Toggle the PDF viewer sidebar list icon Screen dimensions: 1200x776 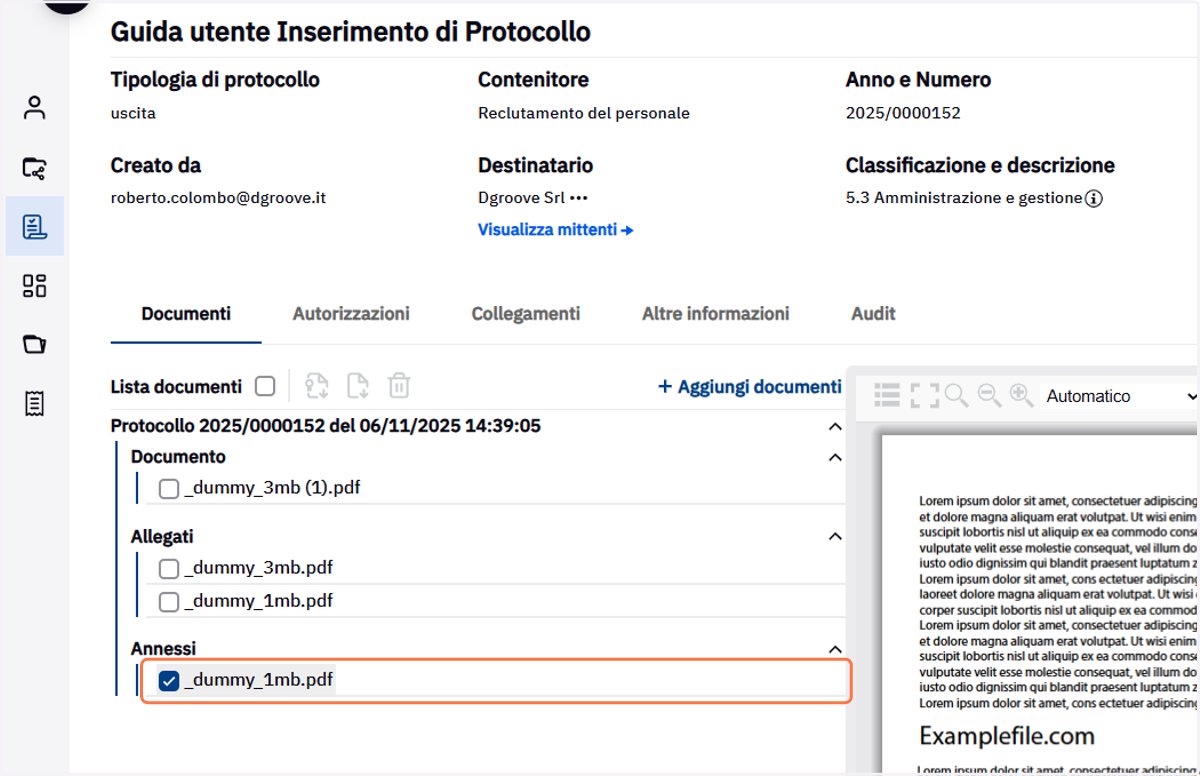click(x=887, y=396)
